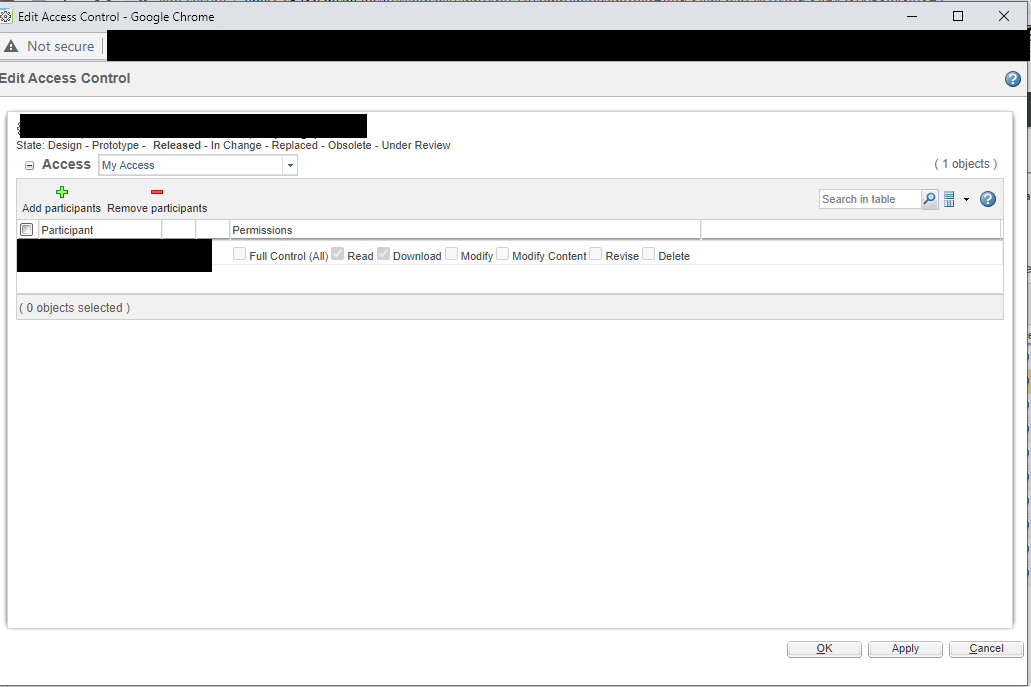Open the table view options dropdown arrow

click(x=964, y=199)
